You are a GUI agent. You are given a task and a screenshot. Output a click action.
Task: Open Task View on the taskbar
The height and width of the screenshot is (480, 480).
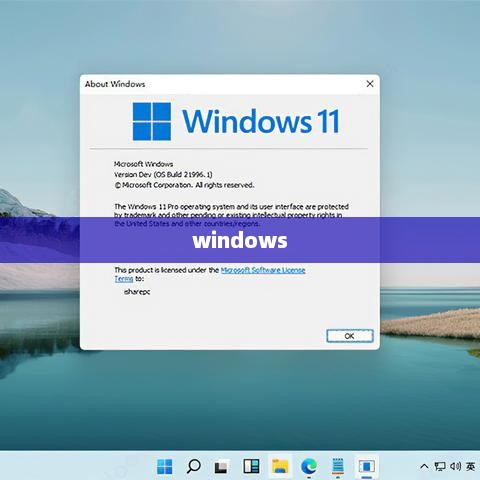pos(221,466)
